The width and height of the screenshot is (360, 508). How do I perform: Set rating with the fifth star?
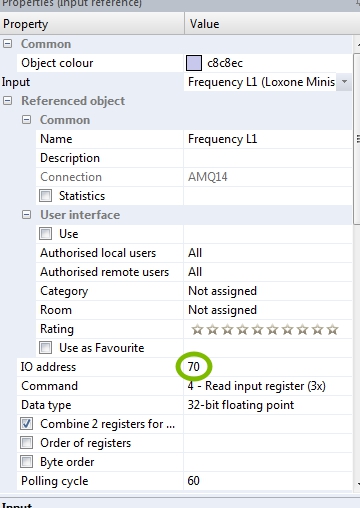257,330
